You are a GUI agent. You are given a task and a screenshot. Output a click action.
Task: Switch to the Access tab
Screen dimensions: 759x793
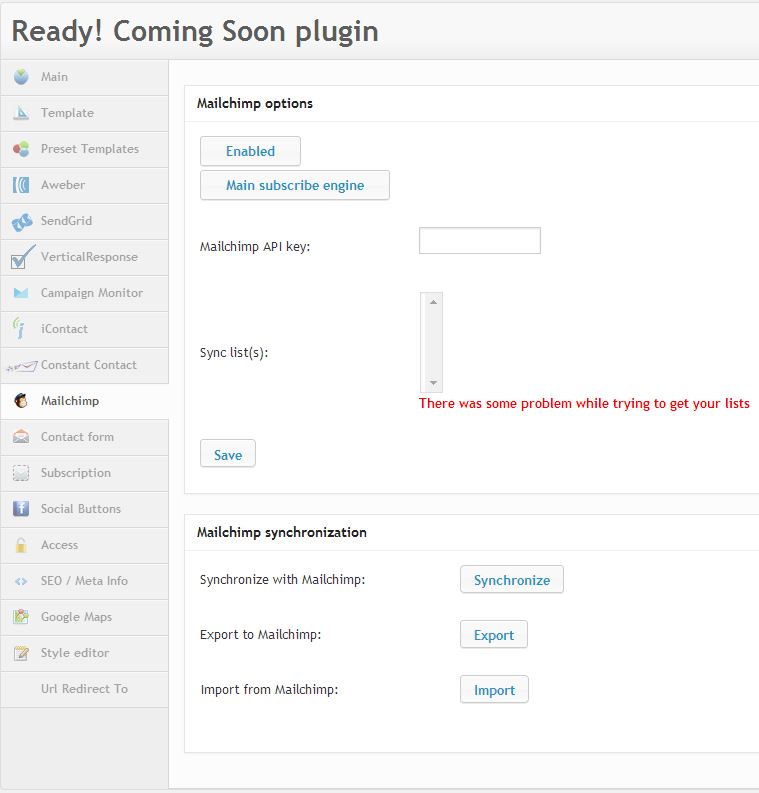84,545
